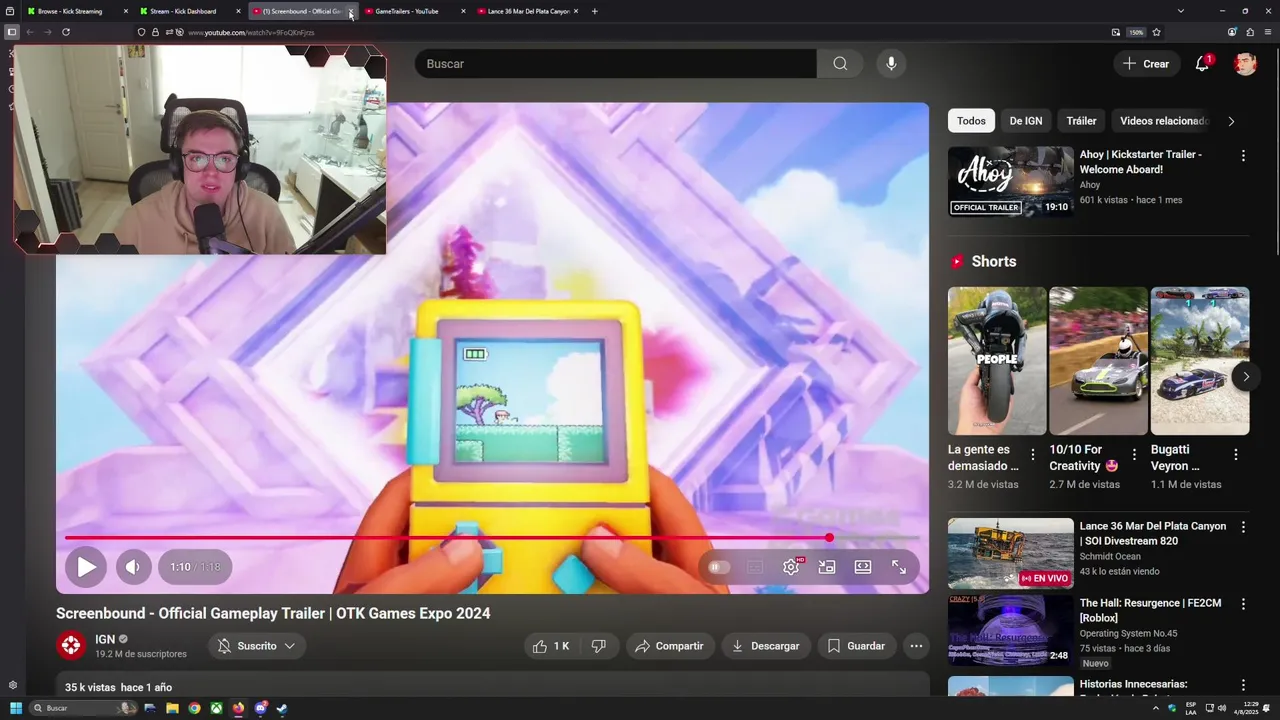Bookmark this page with the star

1157,32
